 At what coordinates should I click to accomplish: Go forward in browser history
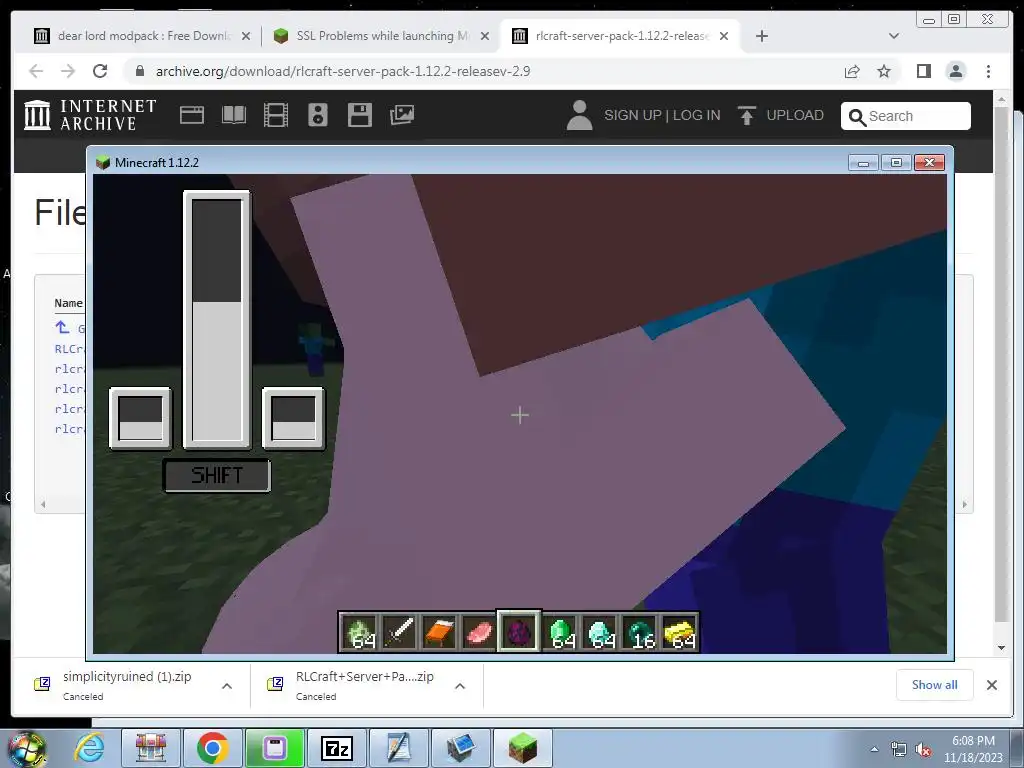click(68, 71)
